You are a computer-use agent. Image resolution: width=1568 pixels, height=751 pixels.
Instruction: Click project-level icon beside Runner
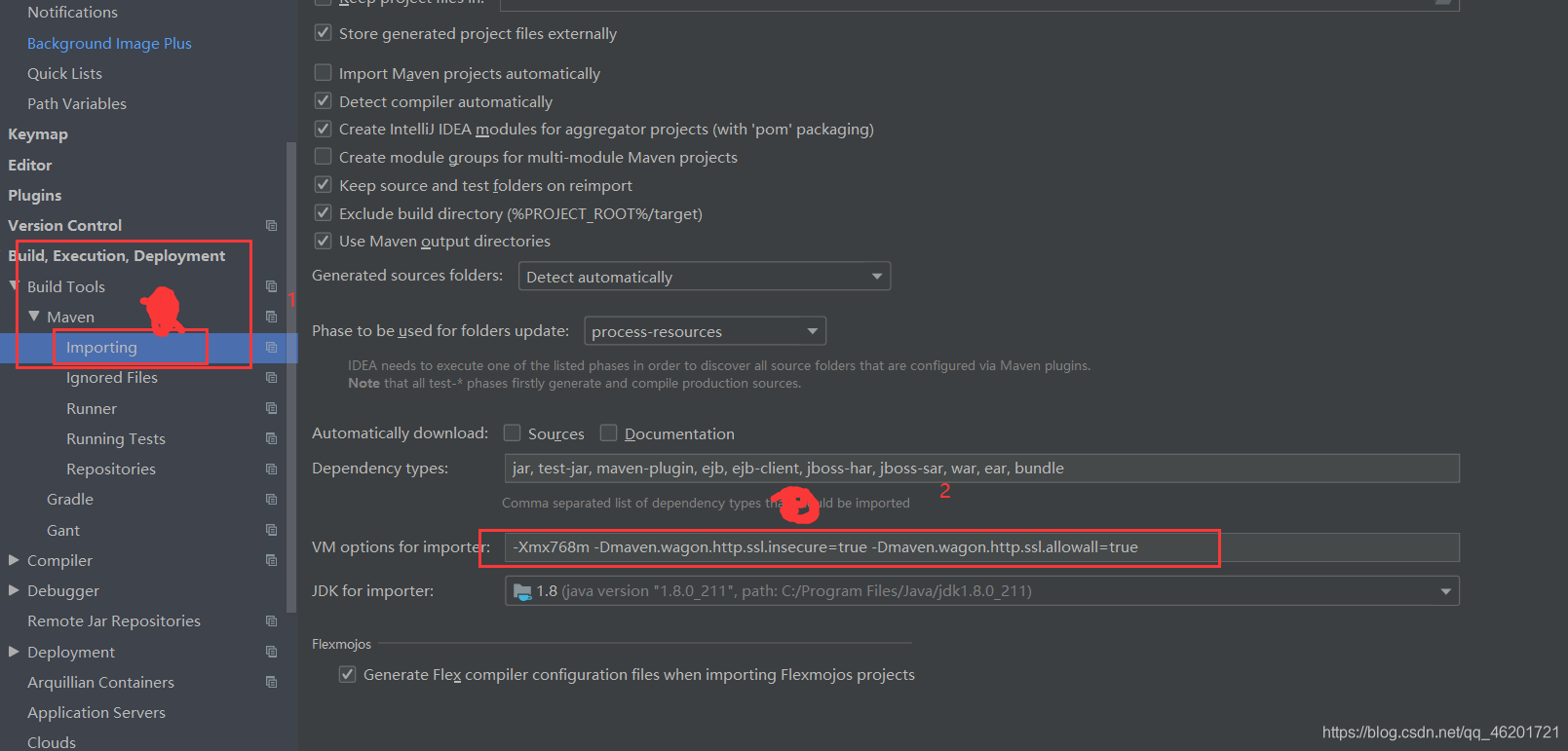pos(271,408)
